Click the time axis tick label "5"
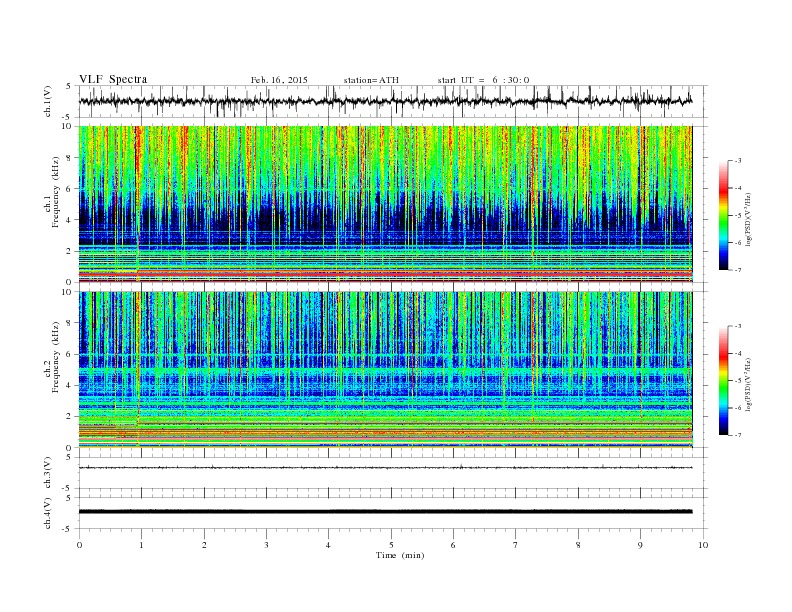This screenshot has height=612, width=792. (391, 545)
